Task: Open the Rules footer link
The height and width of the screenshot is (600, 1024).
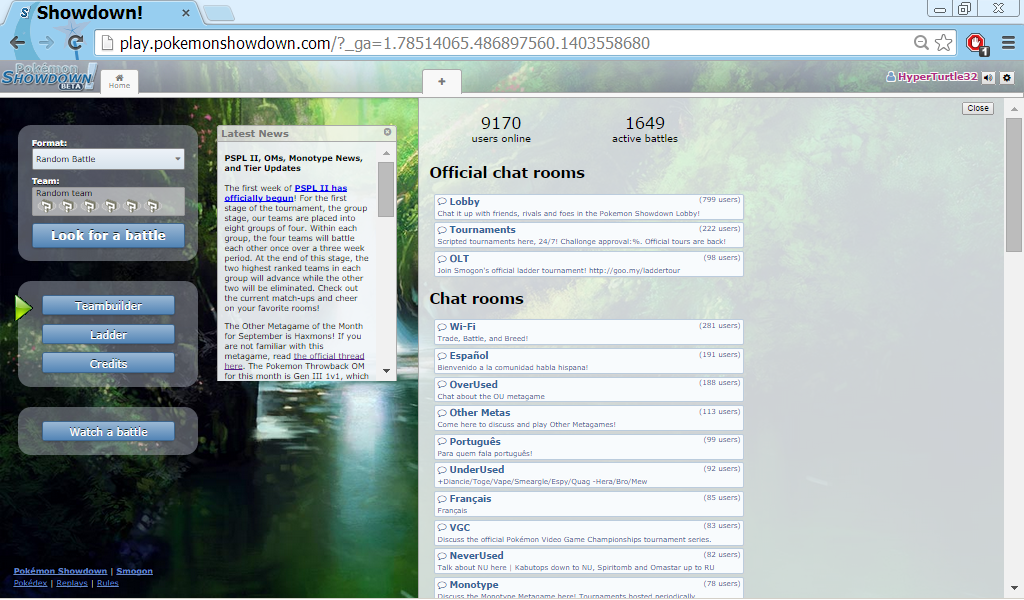Action: [x=108, y=583]
